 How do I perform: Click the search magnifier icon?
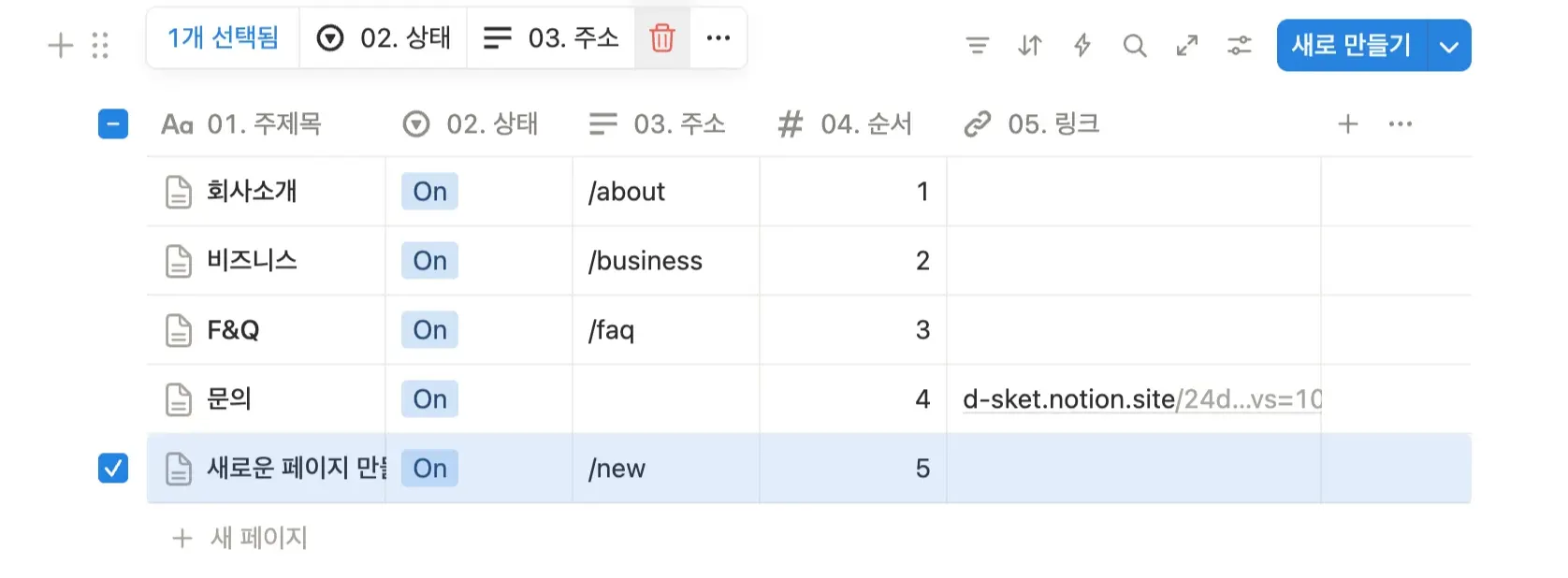click(x=1134, y=45)
